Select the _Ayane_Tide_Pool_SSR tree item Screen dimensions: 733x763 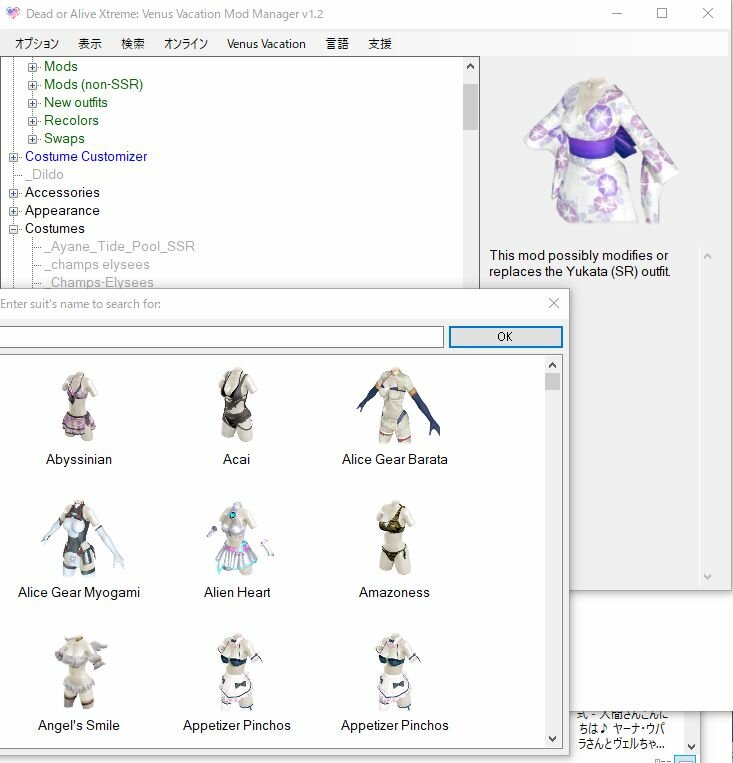120,246
